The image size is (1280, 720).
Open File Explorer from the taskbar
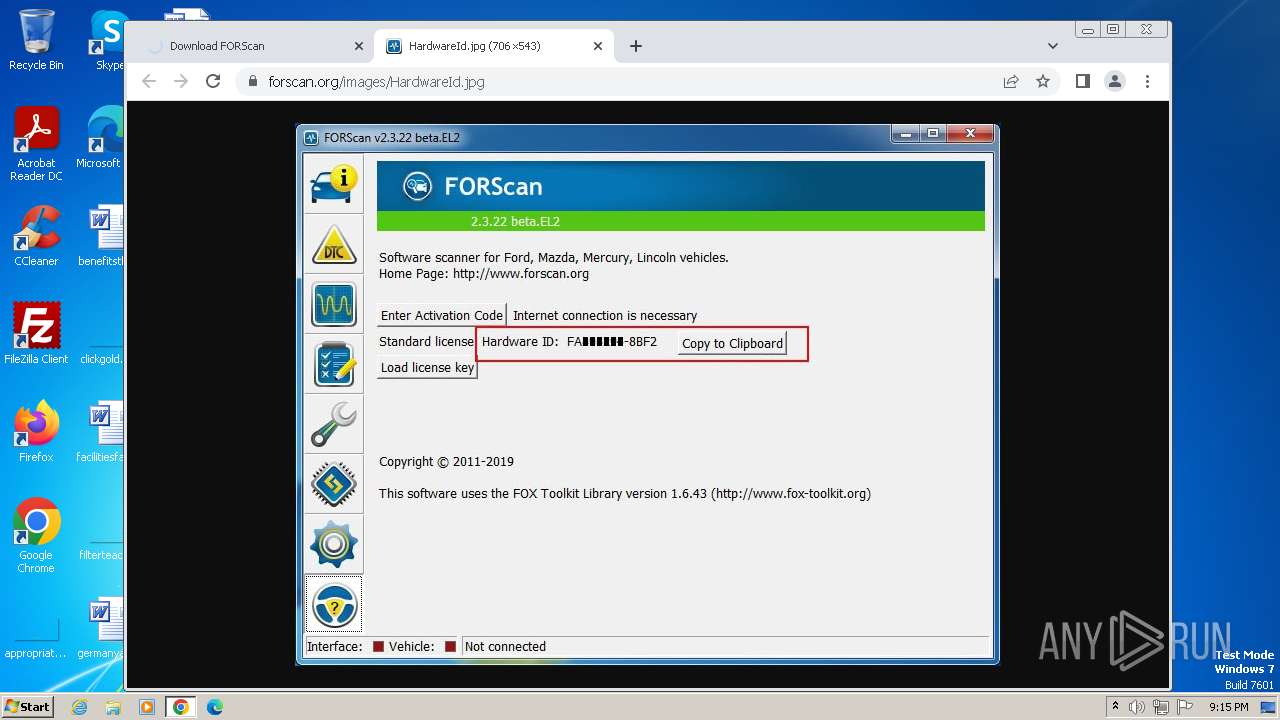113,707
